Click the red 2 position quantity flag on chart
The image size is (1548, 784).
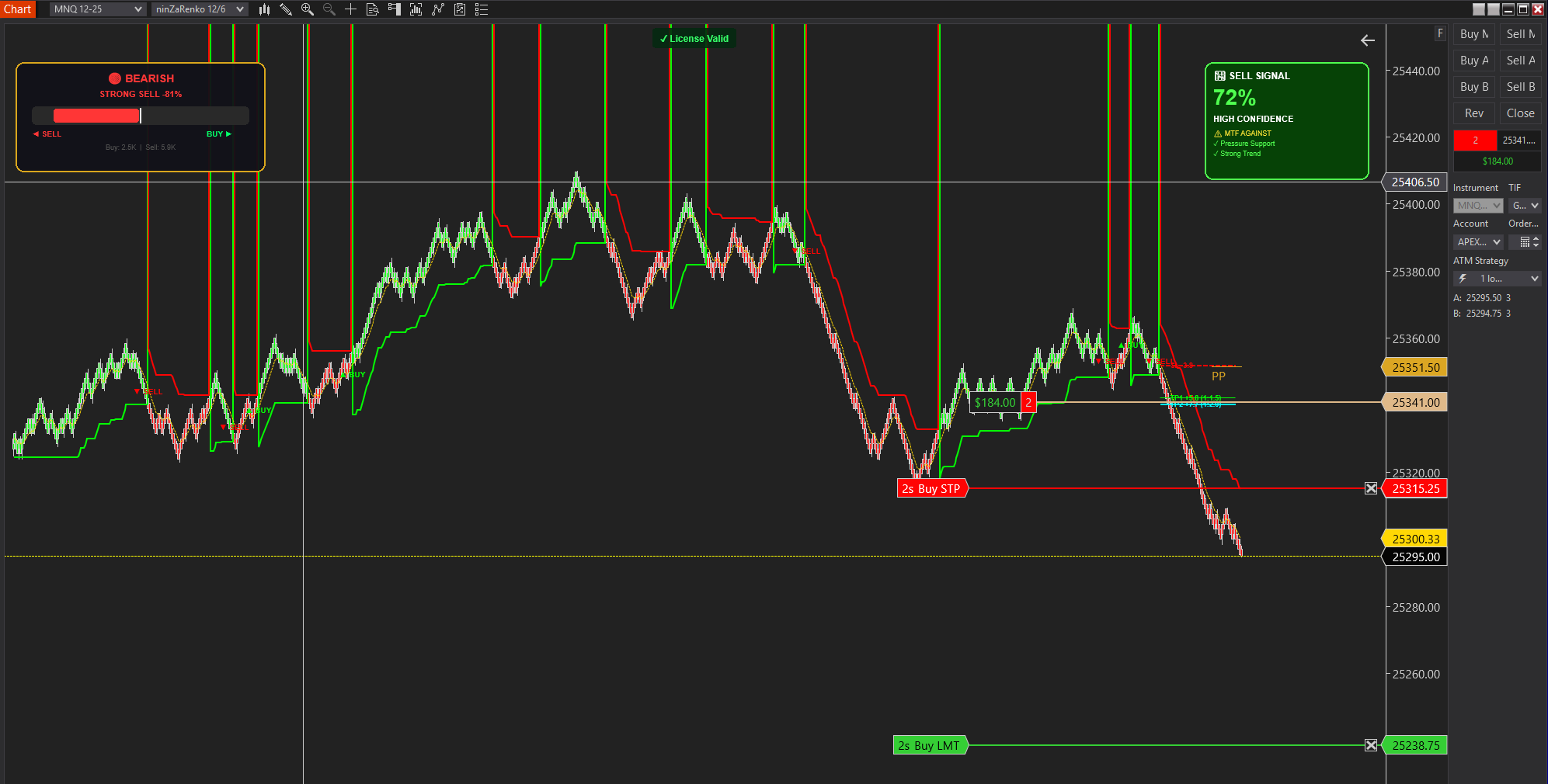(1028, 402)
